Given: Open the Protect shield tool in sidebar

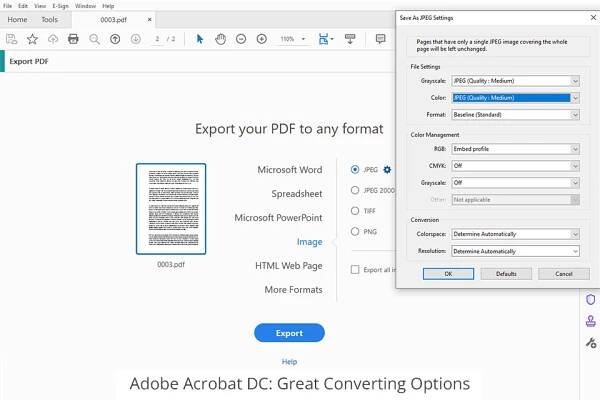Looking at the screenshot, I should 590,300.
